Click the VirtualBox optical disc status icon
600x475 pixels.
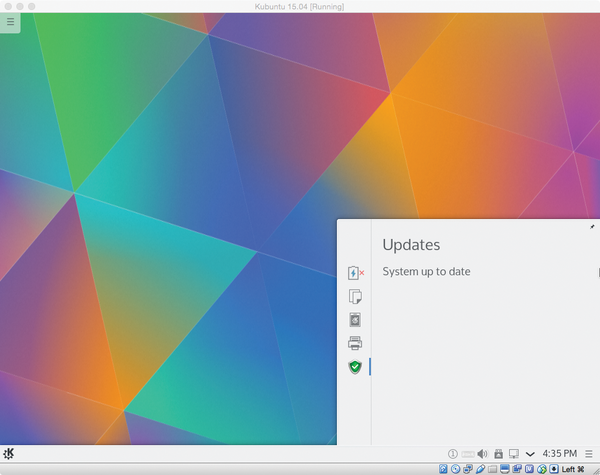[455, 469]
